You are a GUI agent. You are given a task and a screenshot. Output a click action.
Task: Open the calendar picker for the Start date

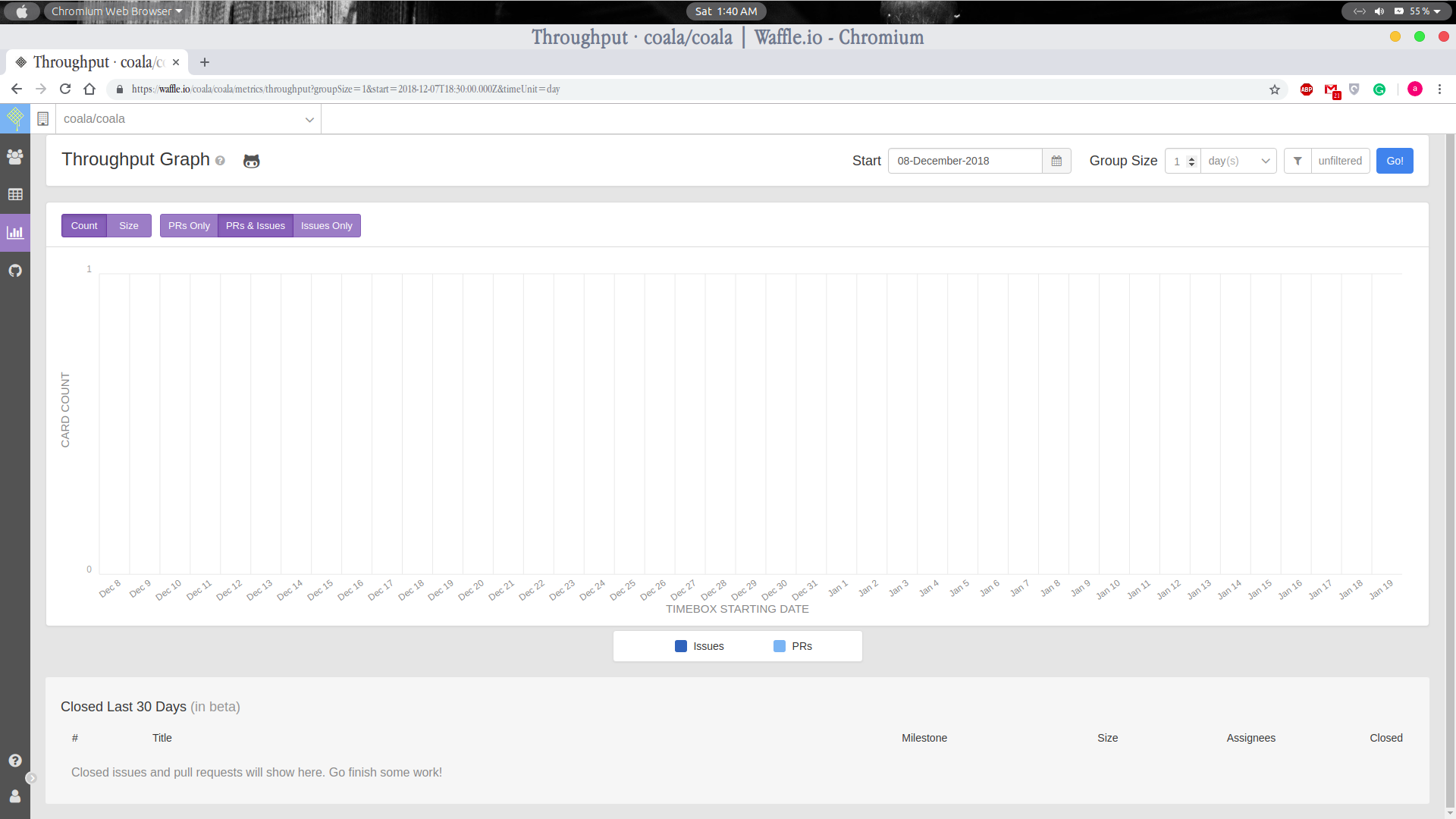[x=1056, y=161]
